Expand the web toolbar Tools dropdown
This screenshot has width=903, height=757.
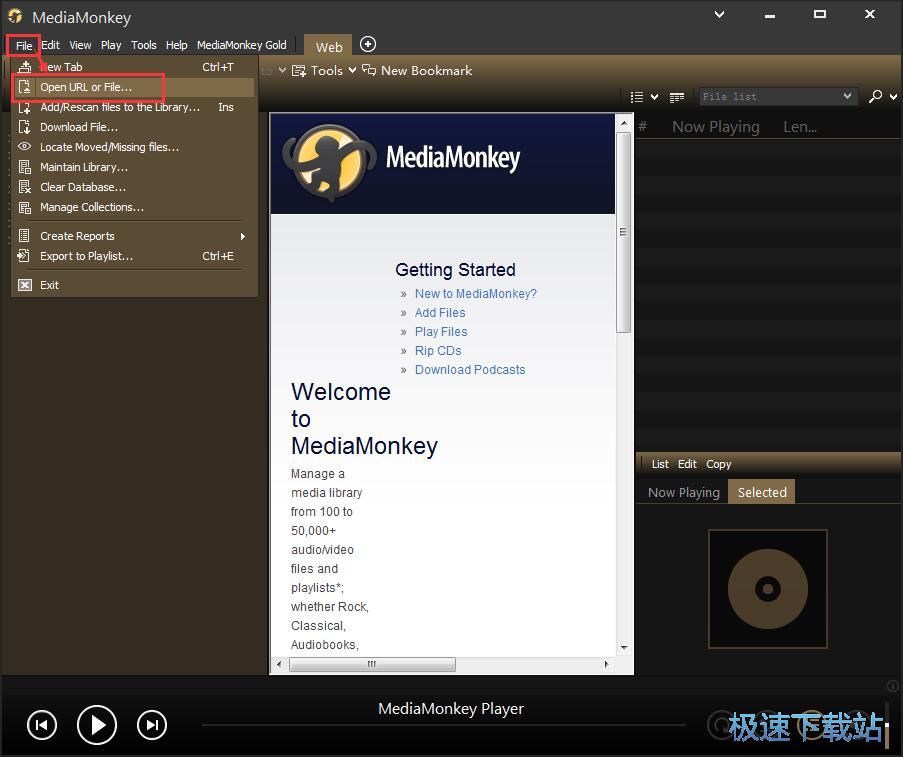(x=318, y=70)
